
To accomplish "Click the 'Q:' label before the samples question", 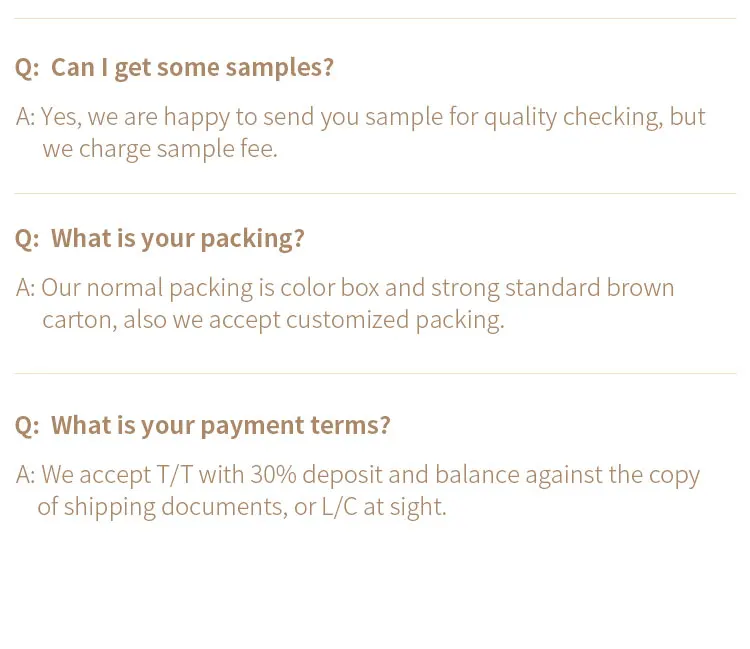I will click(x=27, y=68).
